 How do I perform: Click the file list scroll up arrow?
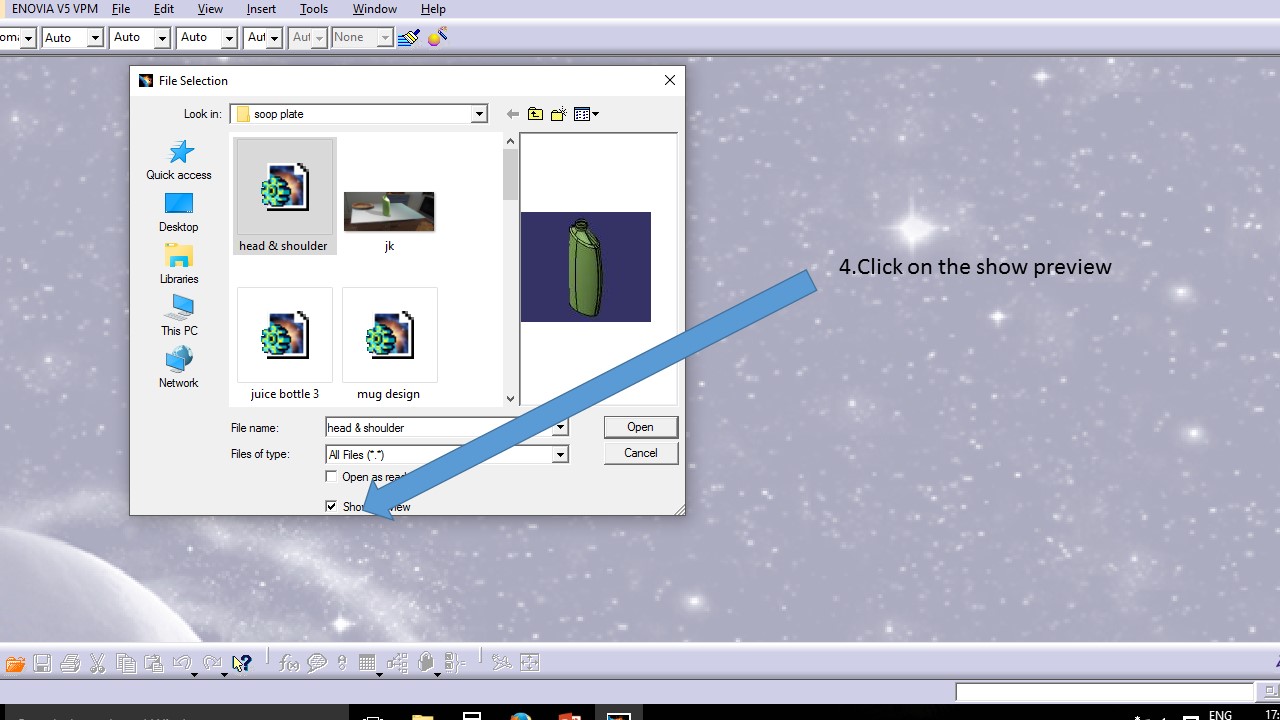click(510, 141)
